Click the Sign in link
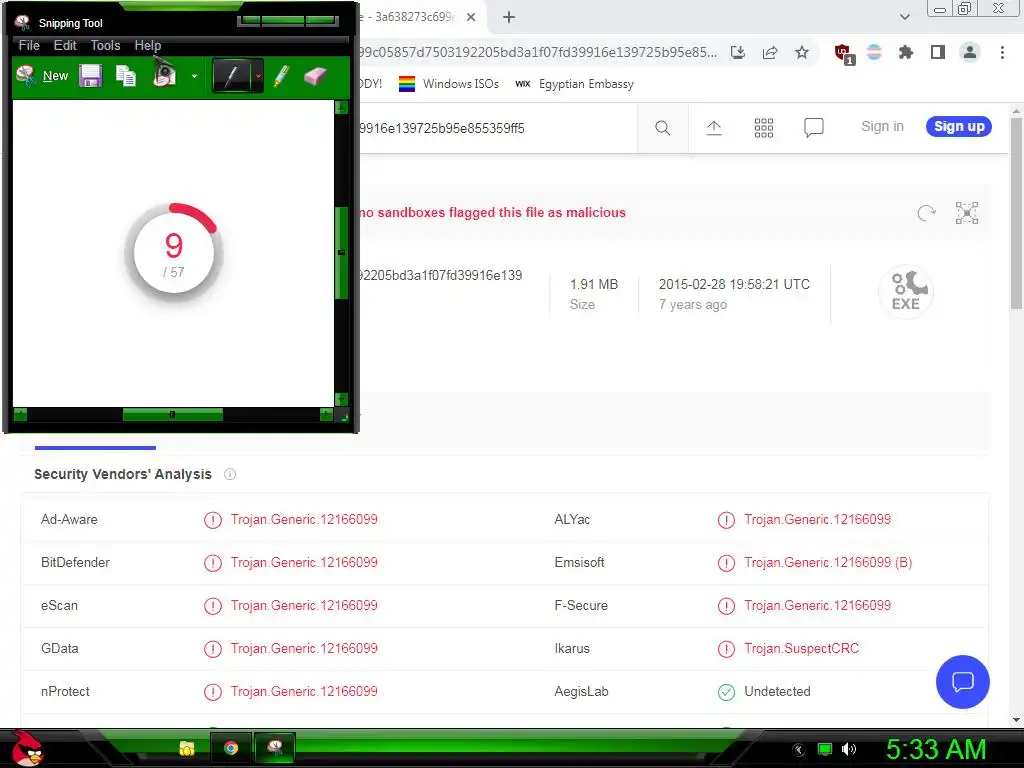This screenshot has height=768, width=1024. tap(882, 127)
